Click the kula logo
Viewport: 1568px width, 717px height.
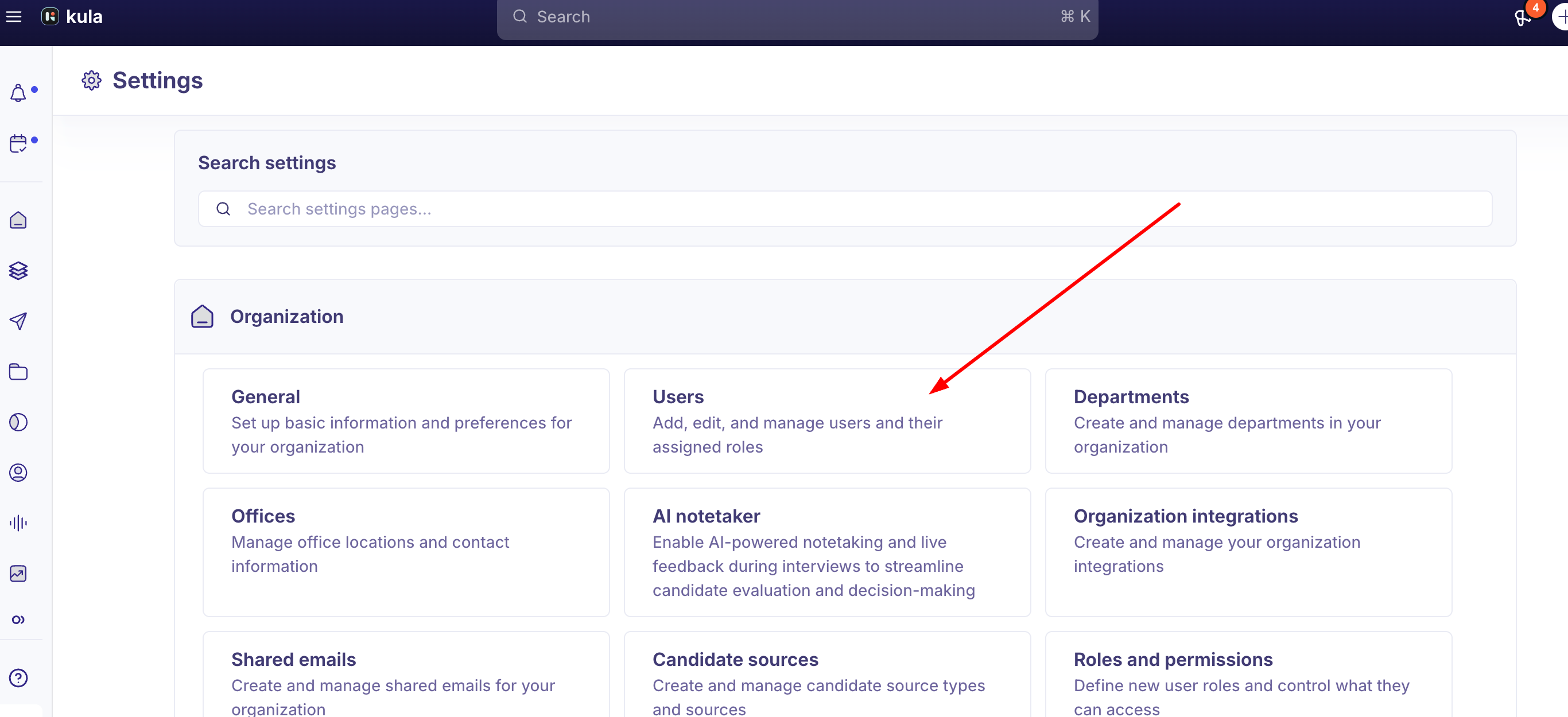[x=72, y=17]
